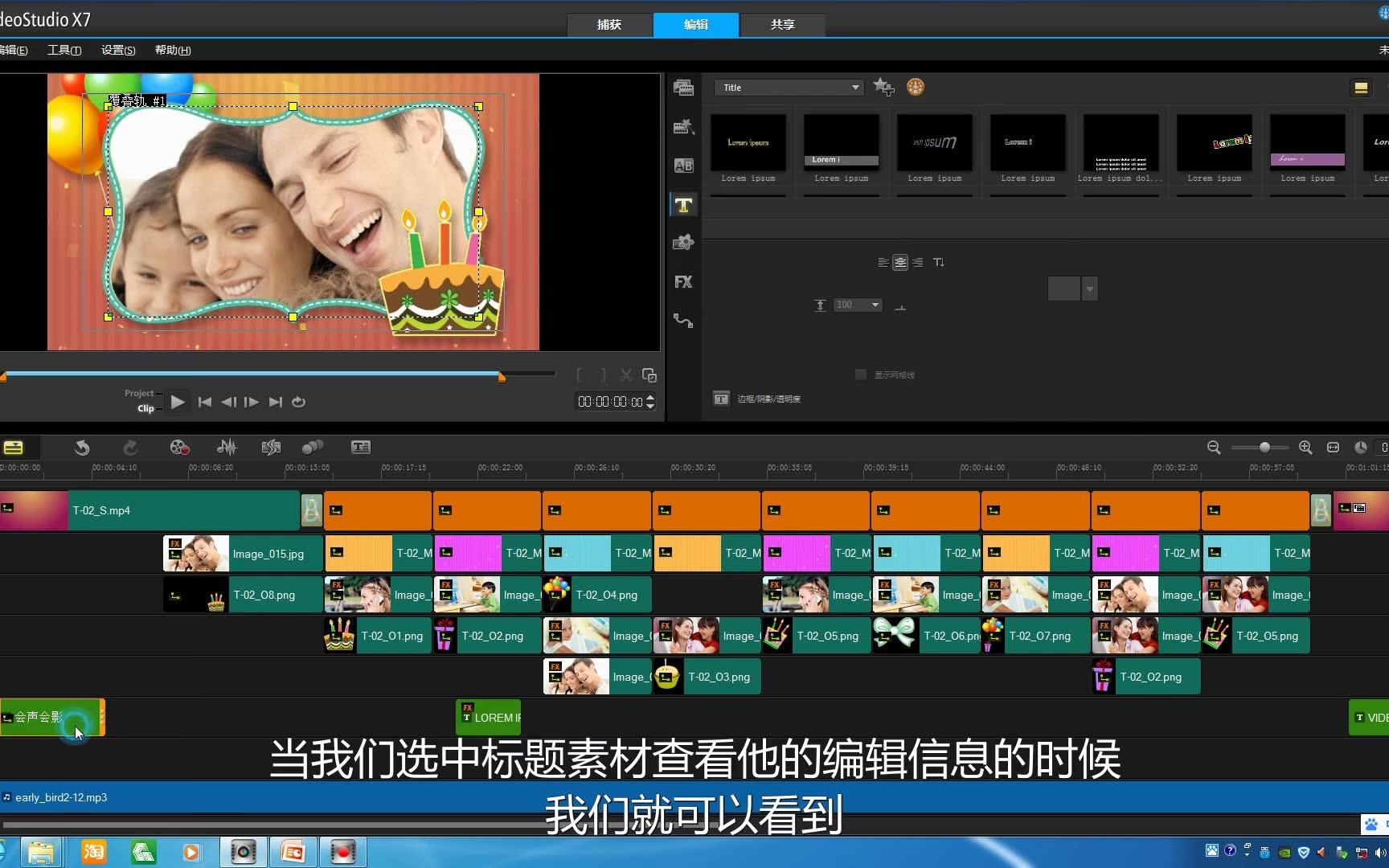The height and width of the screenshot is (868, 1389).
Task: Fit project in timeline window
Action: 1333,448
